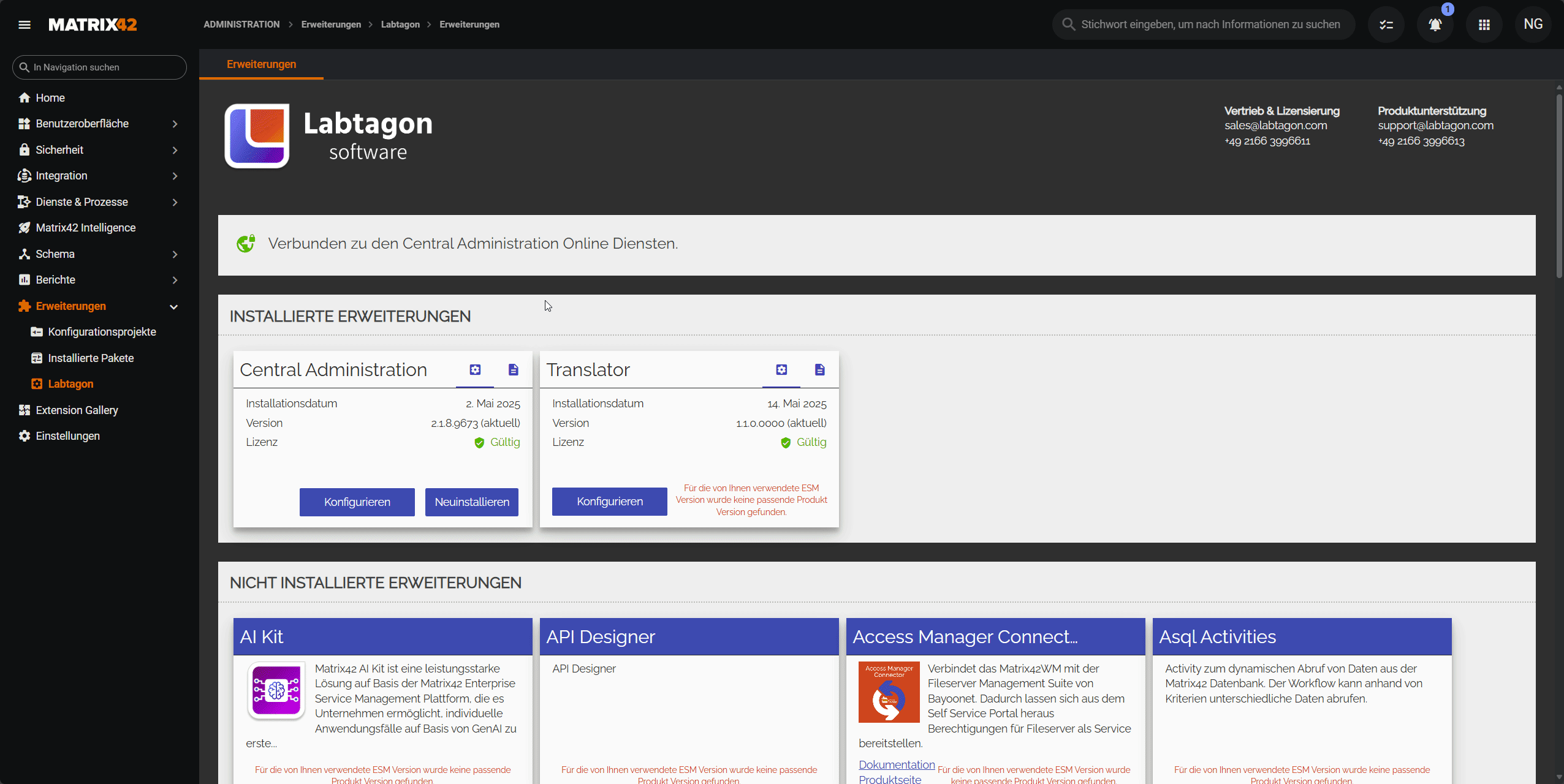Screen dimensions: 1564x784
Task: Click the Schema sidebar icon
Action: (x=25, y=254)
